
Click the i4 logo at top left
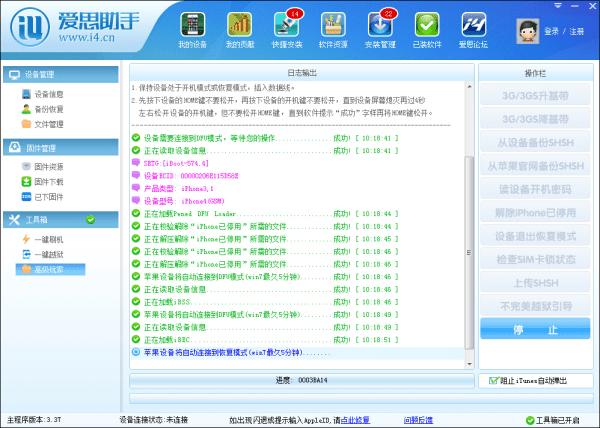[30, 27]
